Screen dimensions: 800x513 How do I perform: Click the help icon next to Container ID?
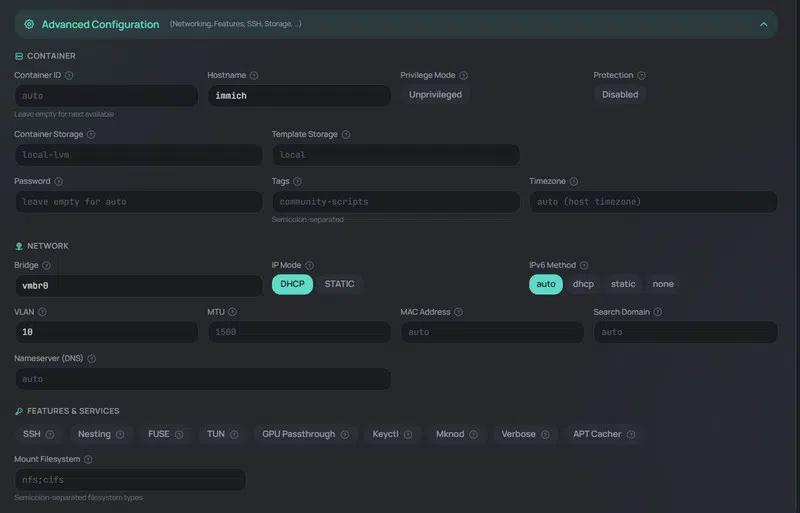(x=69, y=75)
